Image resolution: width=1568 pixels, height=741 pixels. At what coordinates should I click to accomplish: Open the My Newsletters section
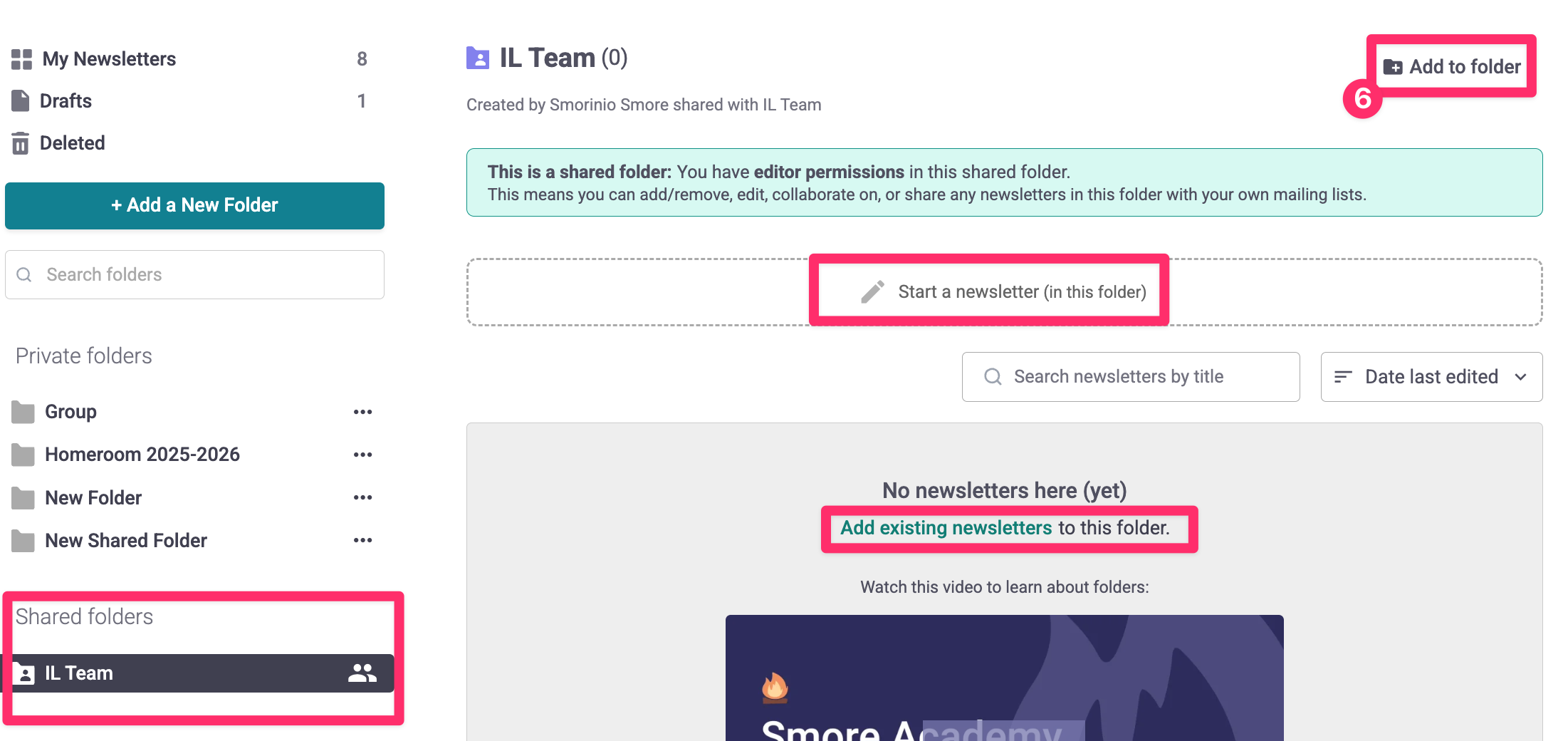[109, 59]
